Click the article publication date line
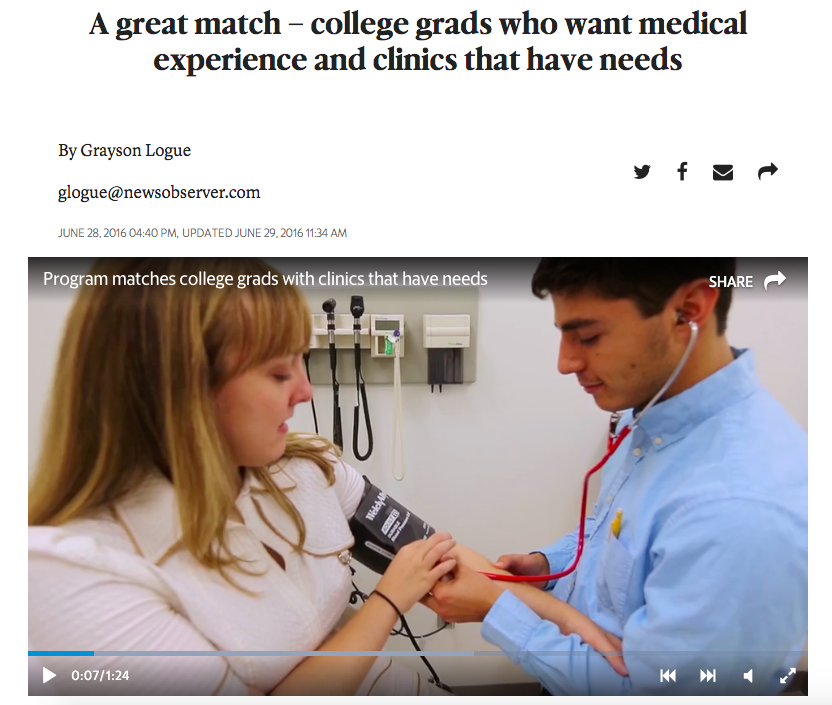The image size is (832, 705). [x=202, y=233]
